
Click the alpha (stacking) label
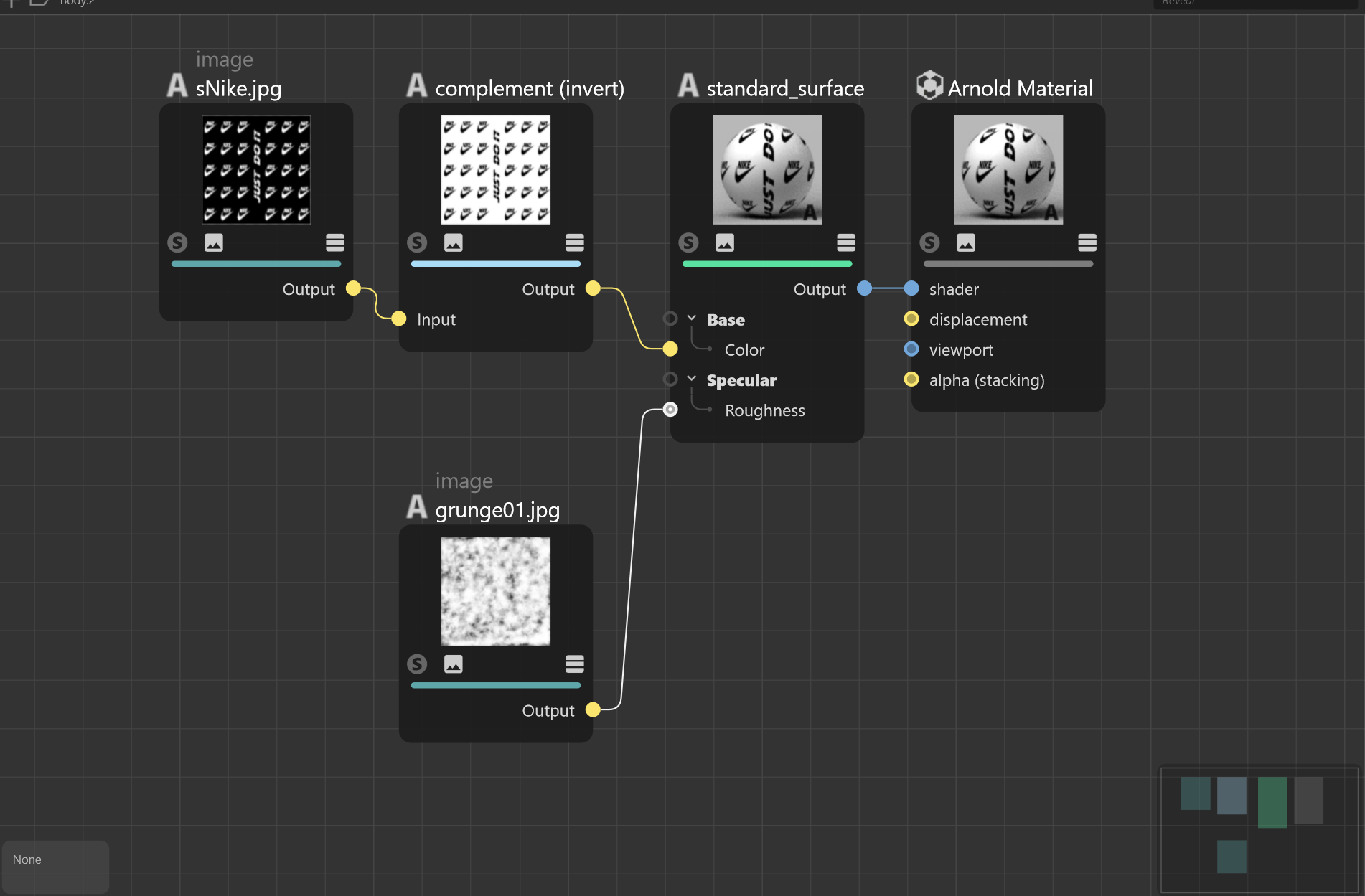click(x=987, y=381)
